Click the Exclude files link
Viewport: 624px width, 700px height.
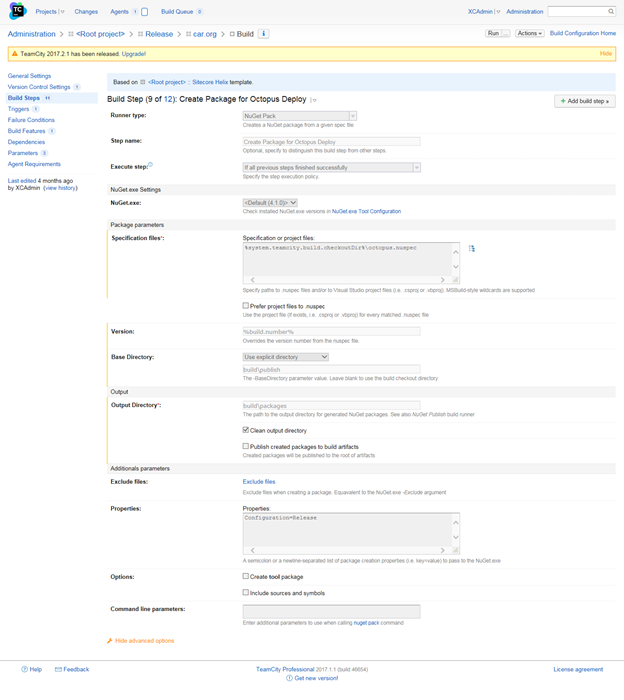259,482
